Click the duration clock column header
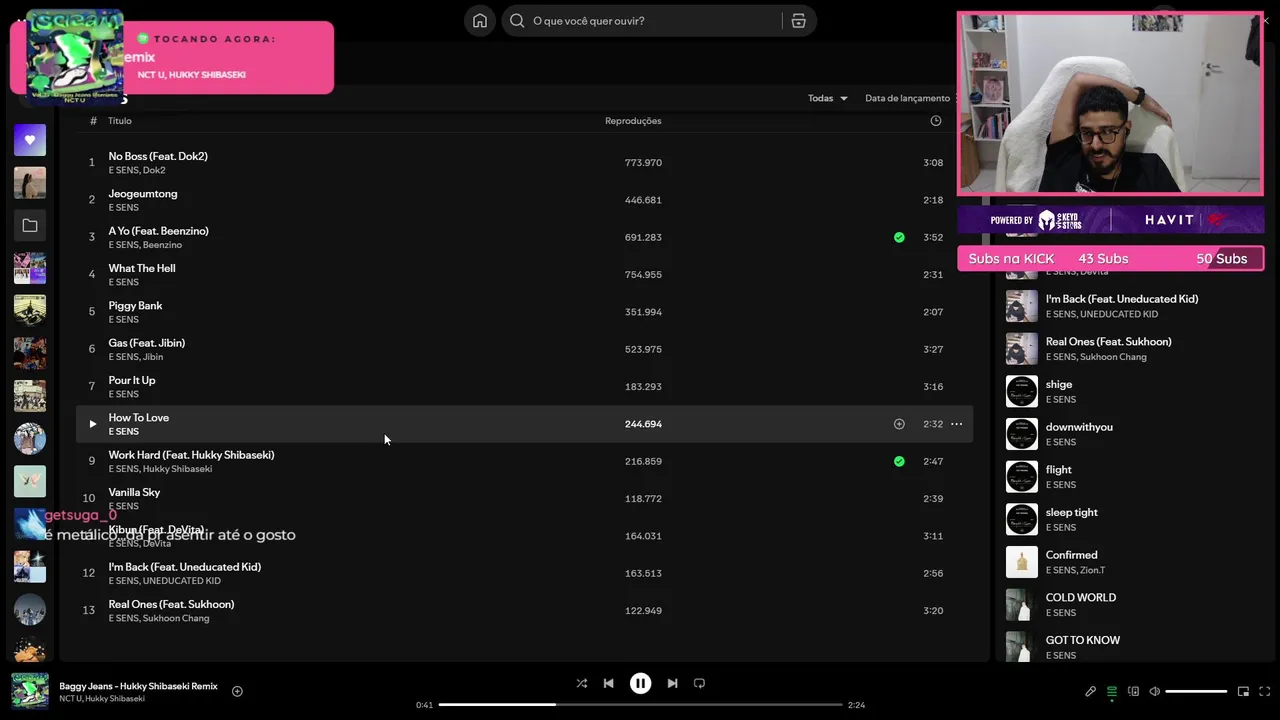Screen dimensions: 1280x720 pyautogui.click(x=935, y=121)
